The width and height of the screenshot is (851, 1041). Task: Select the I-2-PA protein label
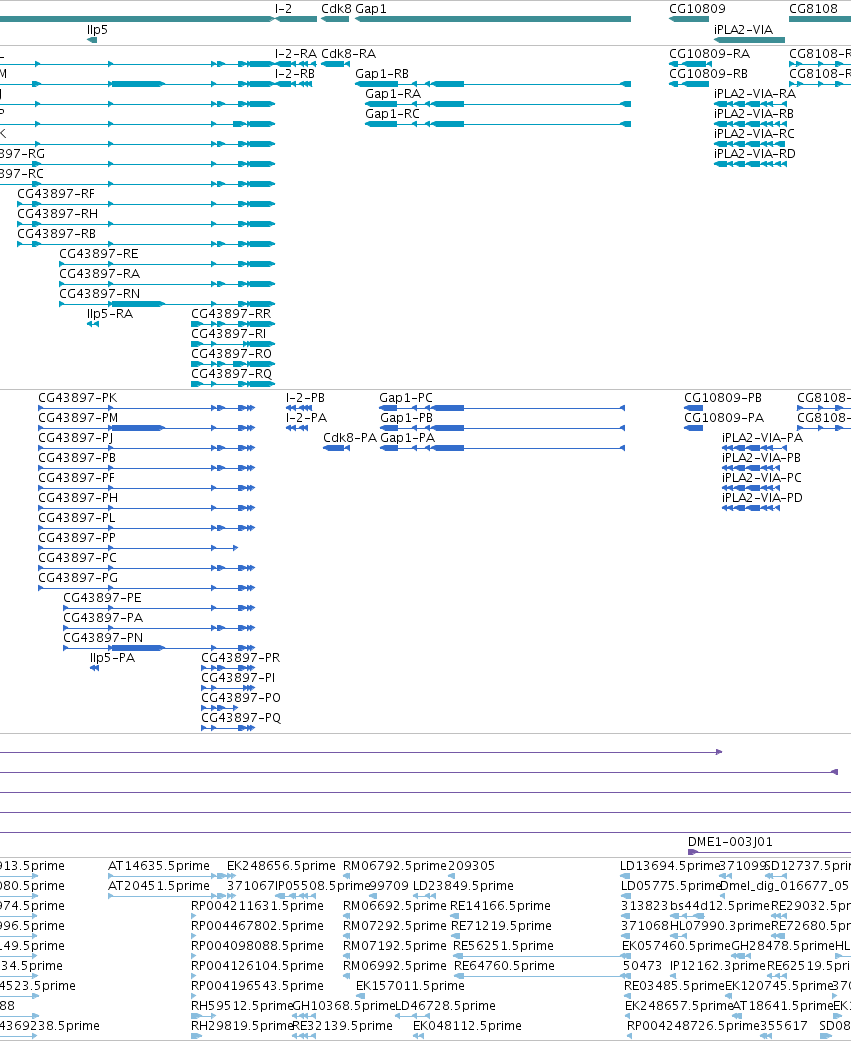[x=306, y=418]
